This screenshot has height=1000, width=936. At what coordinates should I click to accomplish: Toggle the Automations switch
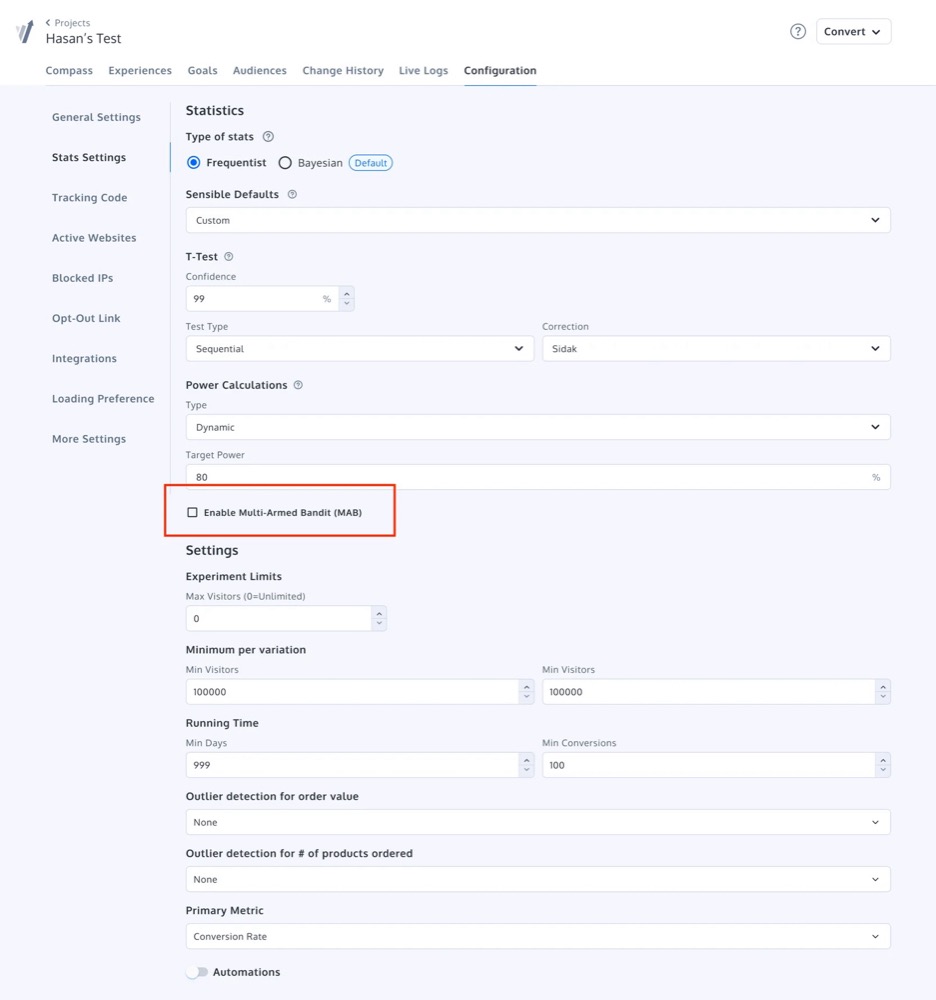point(197,972)
